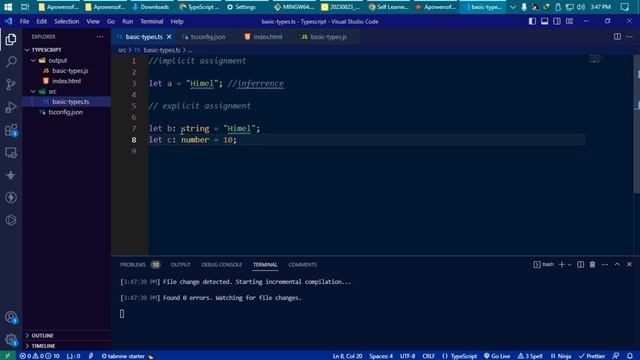Open the Selection menu
The height and width of the screenshot is (360, 640).
click(x=67, y=21)
